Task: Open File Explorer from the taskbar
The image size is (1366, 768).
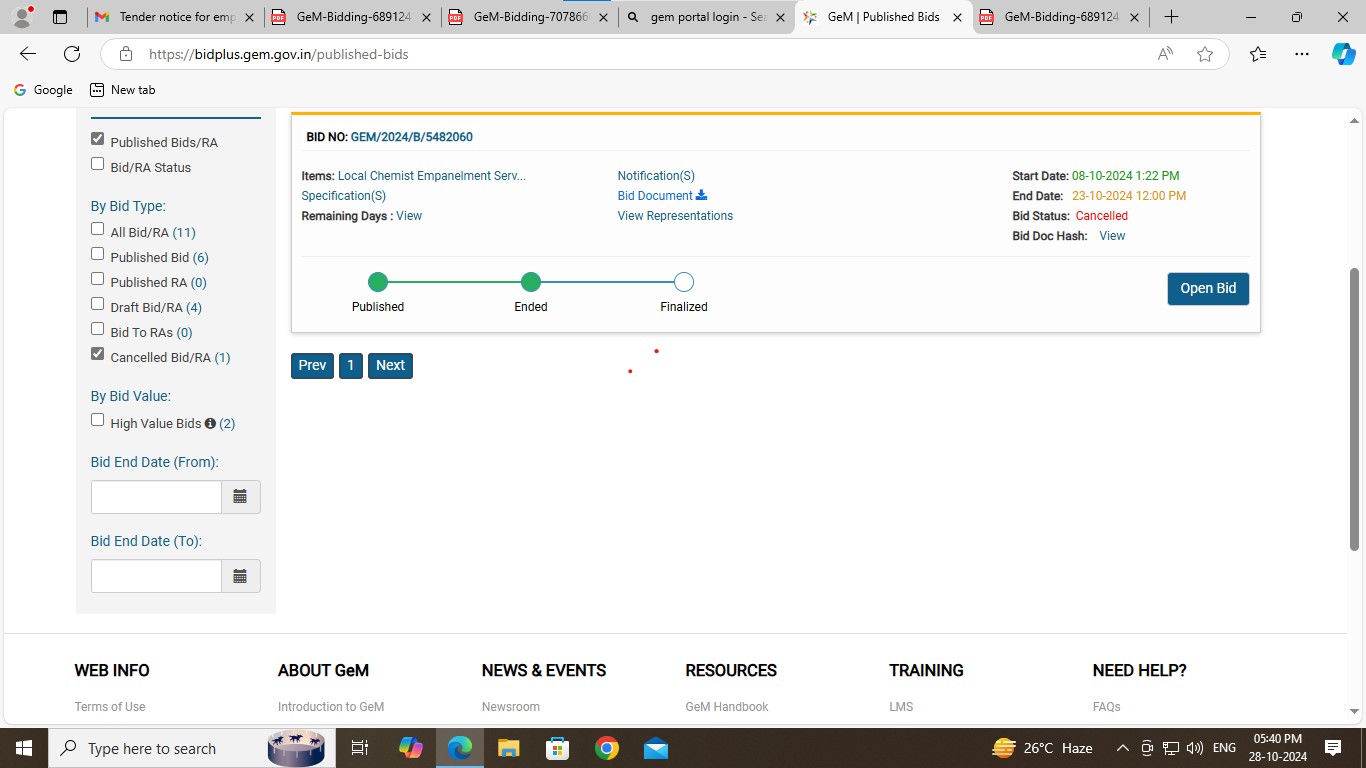Action: pyautogui.click(x=508, y=748)
